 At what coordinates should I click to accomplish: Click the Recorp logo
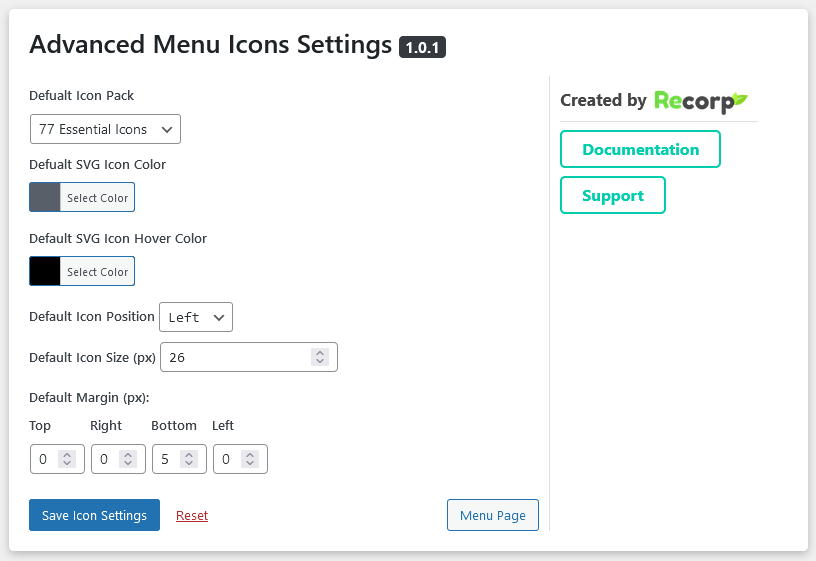pyautogui.click(x=700, y=101)
